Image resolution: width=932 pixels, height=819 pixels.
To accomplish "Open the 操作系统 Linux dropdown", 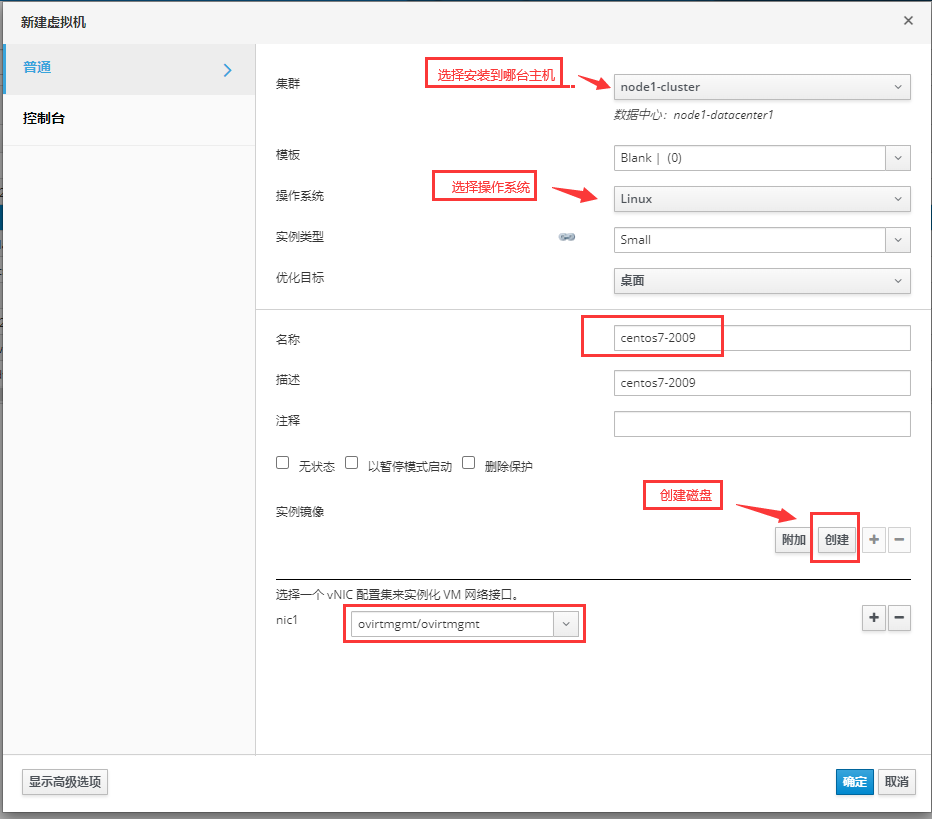I will coord(762,199).
